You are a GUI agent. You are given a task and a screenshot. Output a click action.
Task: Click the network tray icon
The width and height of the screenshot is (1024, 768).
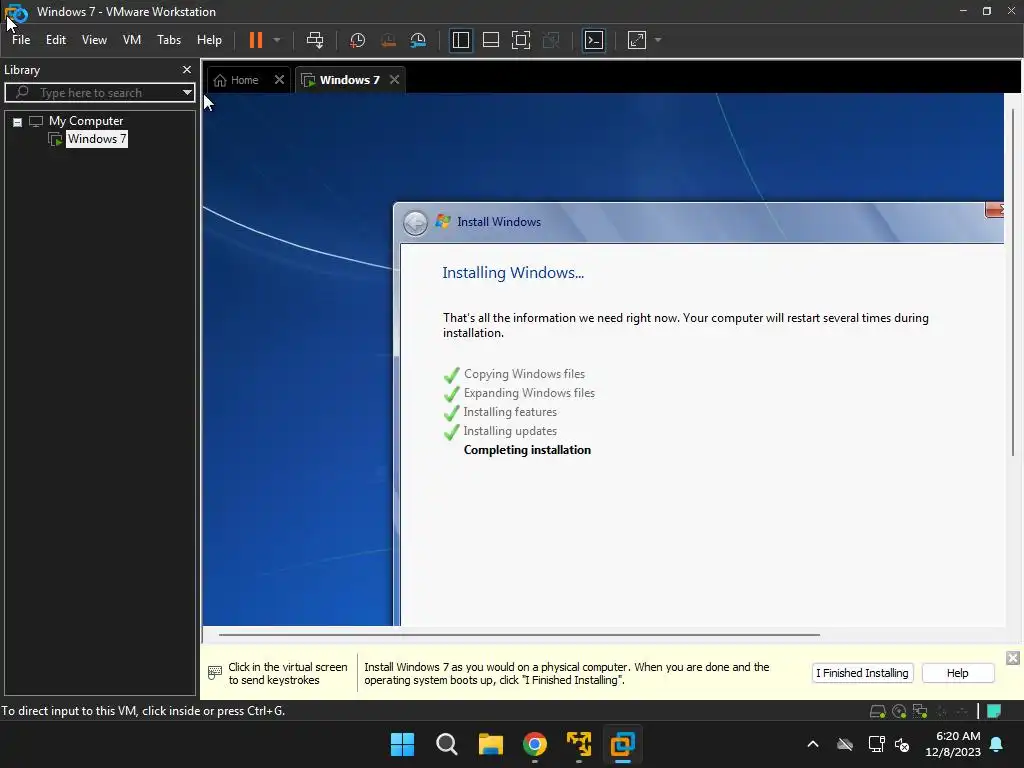pyautogui.click(x=876, y=744)
